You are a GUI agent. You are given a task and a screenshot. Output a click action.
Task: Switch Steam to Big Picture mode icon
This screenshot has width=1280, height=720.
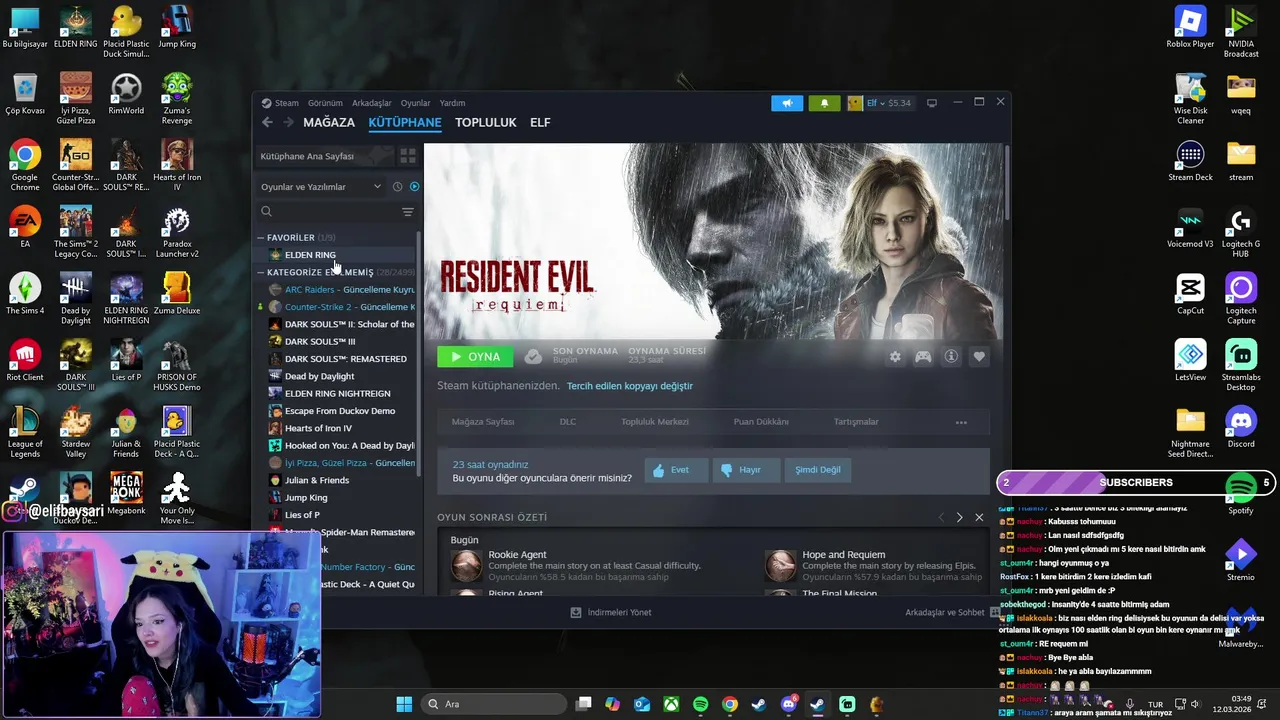click(x=931, y=103)
